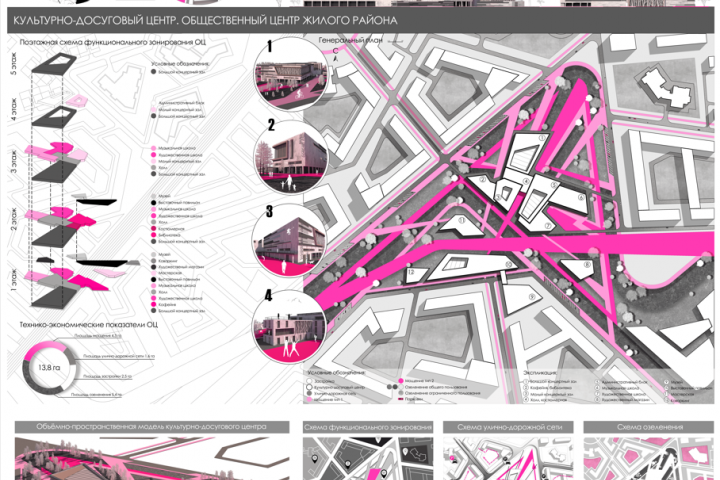
Task: Open the Схема улично-дорожной сети header
Action: click(x=508, y=427)
